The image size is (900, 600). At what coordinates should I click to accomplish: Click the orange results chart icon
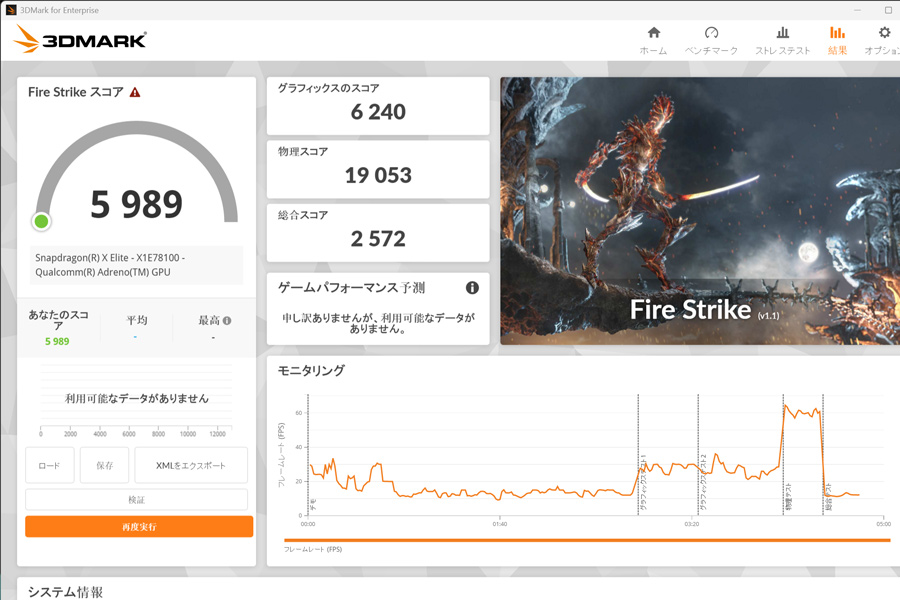click(x=837, y=32)
